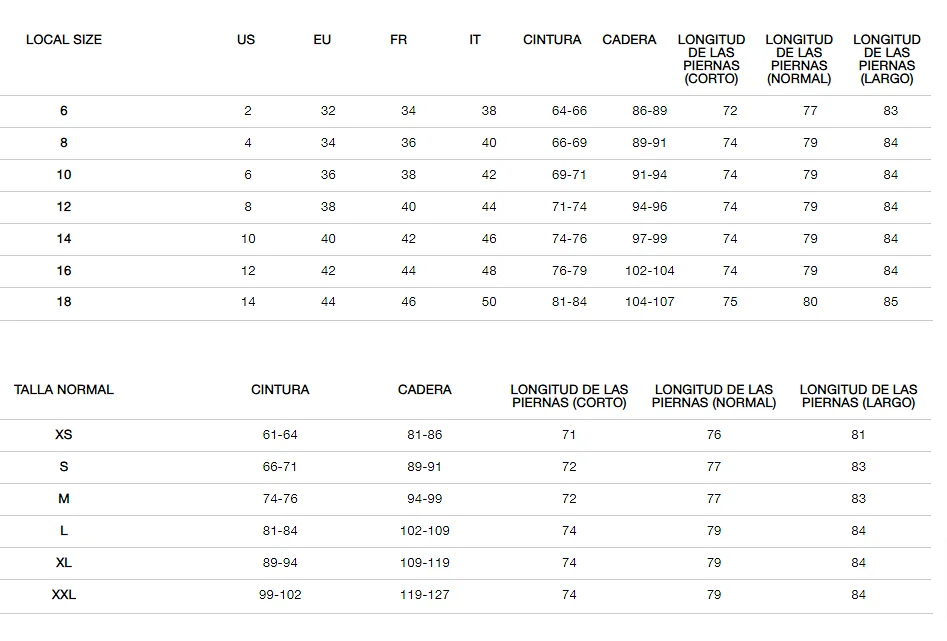The image size is (947, 641).
Task: Click the TALLA NORMAL header
Action: coord(63,390)
